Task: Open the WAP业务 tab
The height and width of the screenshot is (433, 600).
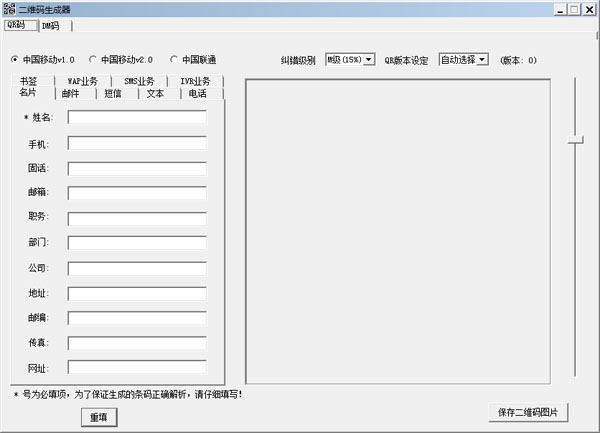Action: (83, 81)
